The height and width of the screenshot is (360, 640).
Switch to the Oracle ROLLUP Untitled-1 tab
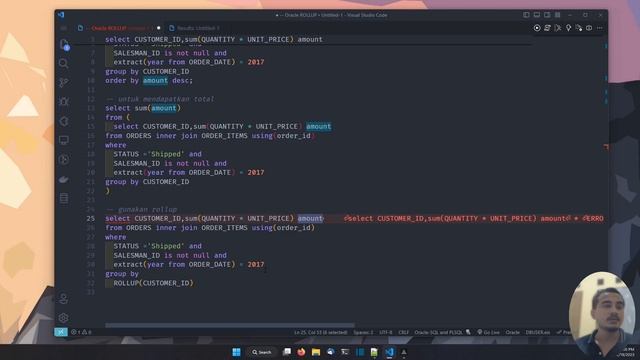[x=118, y=28]
